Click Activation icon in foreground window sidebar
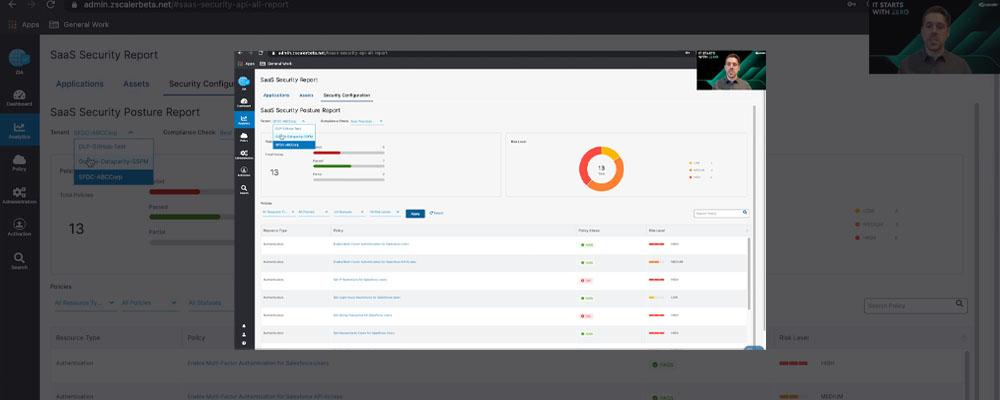 pos(244,172)
